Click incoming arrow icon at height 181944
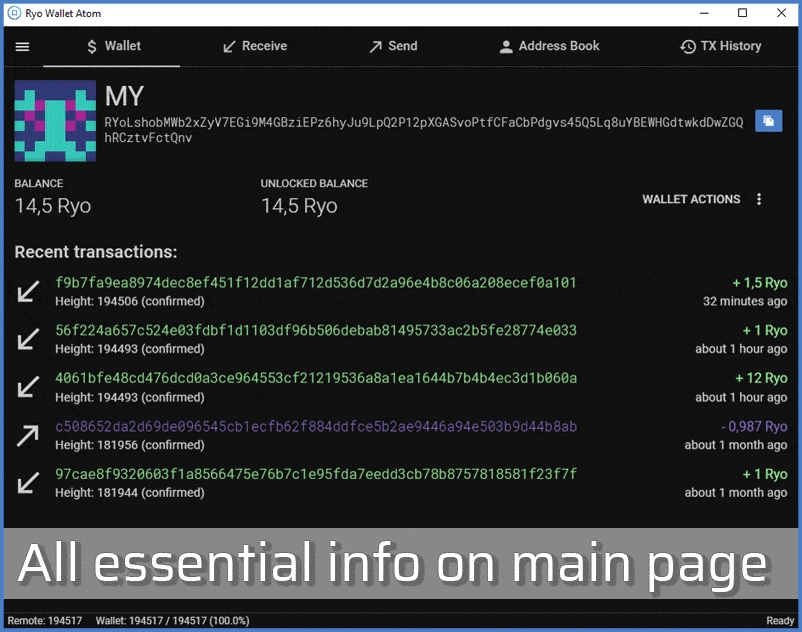Image resolution: width=802 pixels, height=632 pixels. (x=28, y=483)
